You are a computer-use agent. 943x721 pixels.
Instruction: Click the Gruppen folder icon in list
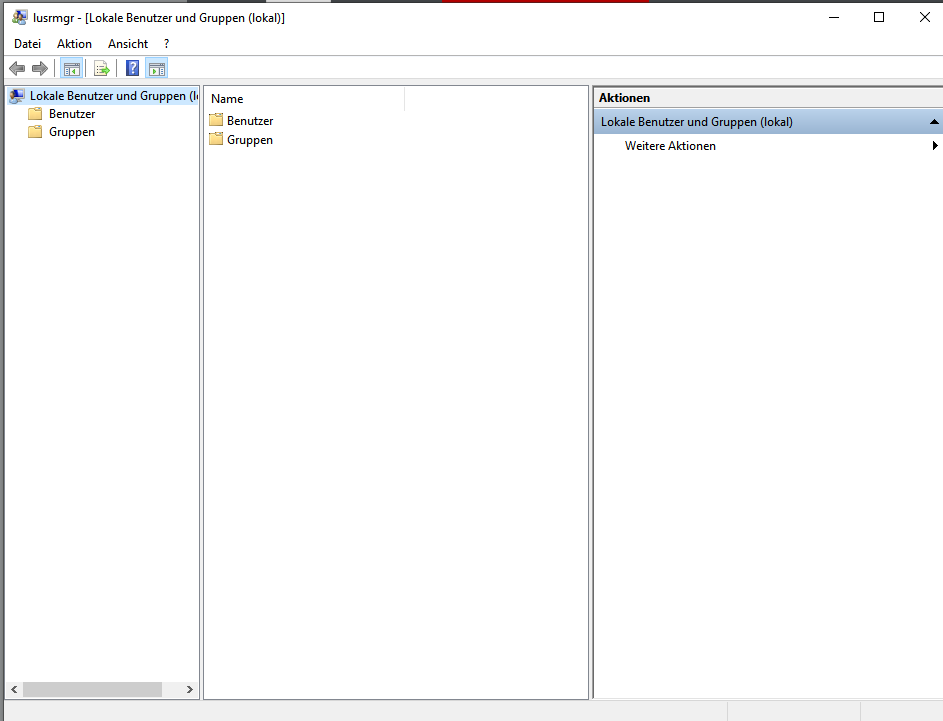pyautogui.click(x=216, y=140)
